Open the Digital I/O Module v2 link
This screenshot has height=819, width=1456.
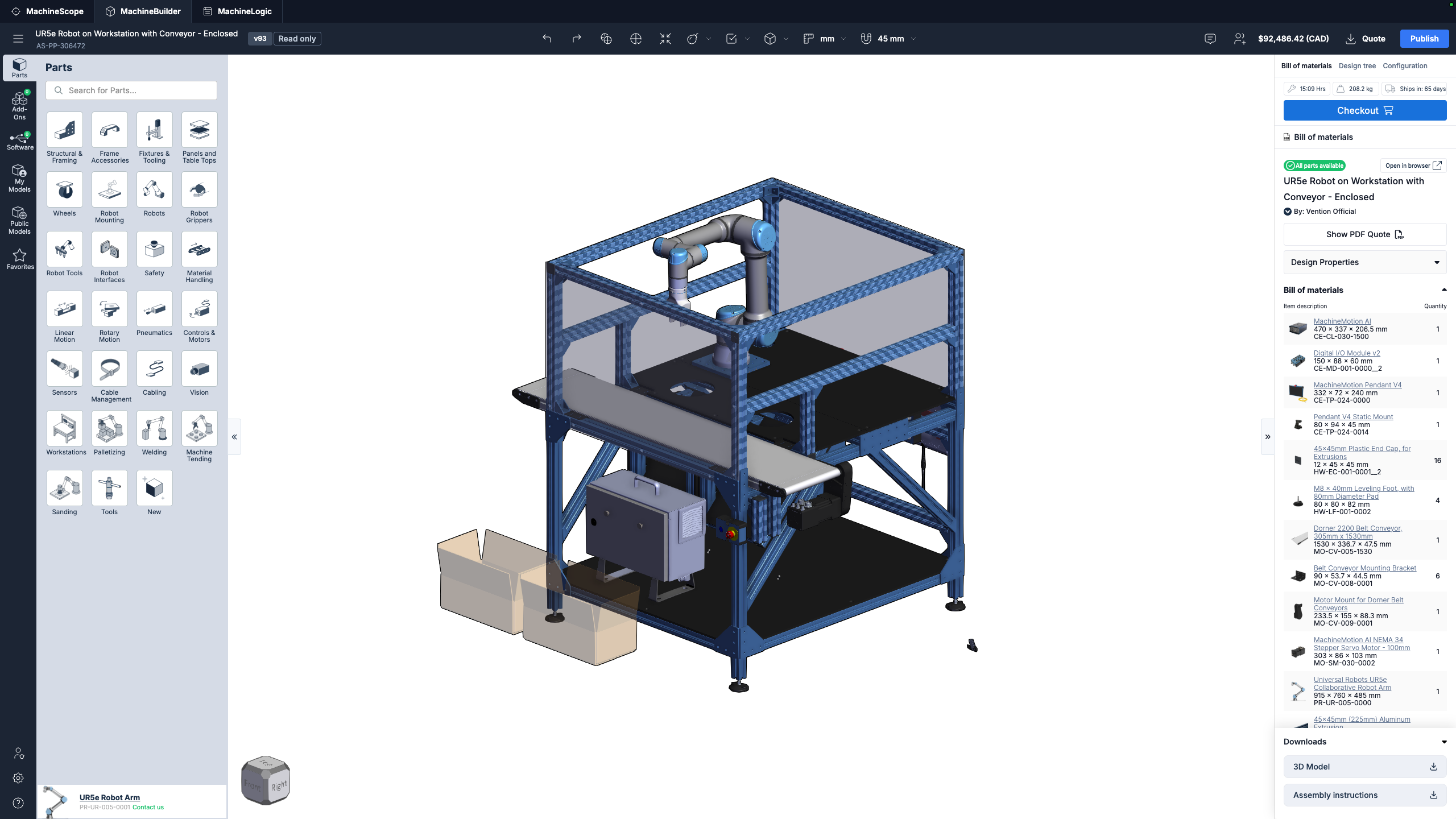coord(1347,353)
